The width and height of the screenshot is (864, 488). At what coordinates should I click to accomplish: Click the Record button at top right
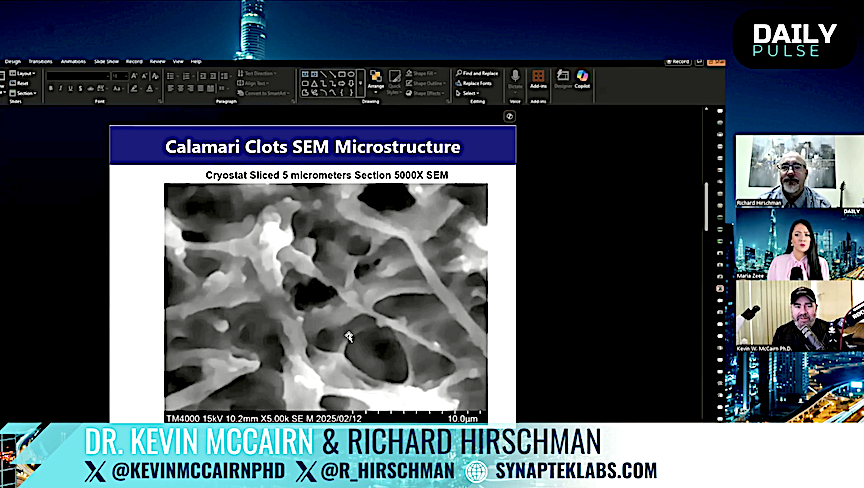[680, 61]
